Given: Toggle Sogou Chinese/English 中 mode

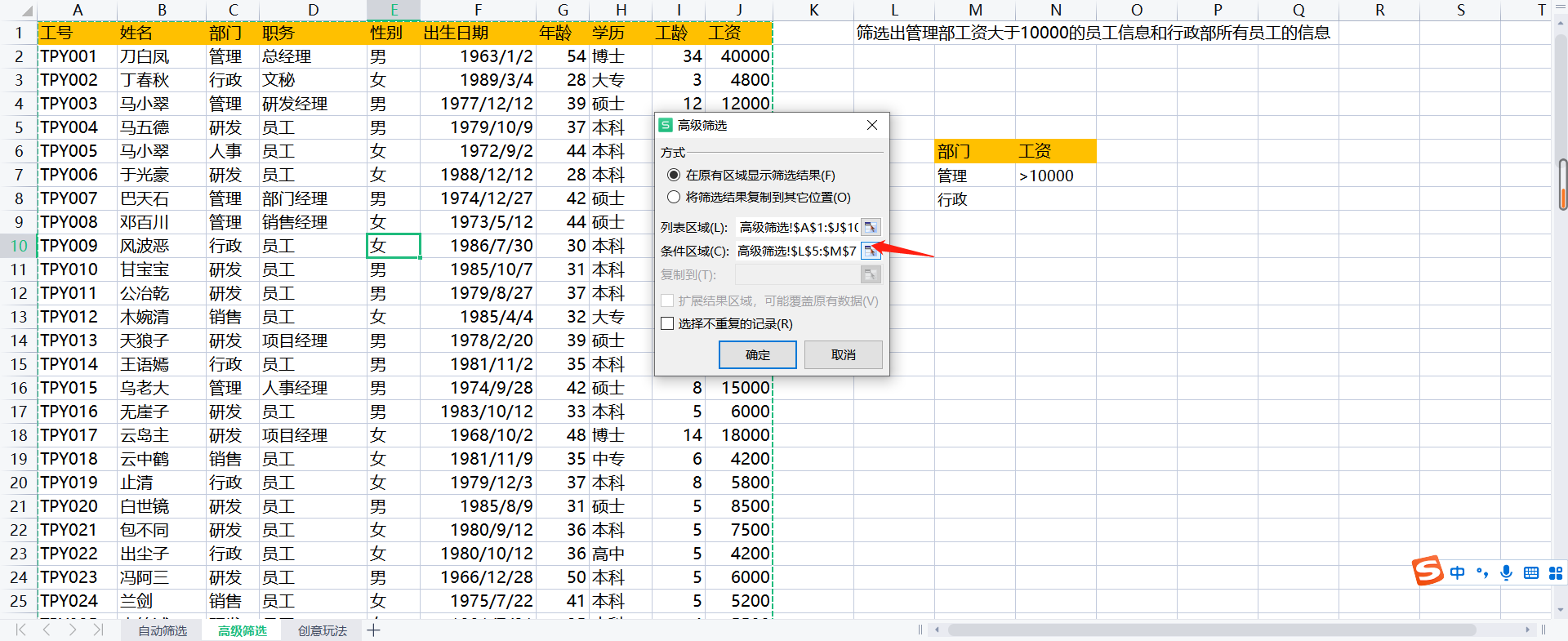Looking at the screenshot, I should pos(1458,573).
